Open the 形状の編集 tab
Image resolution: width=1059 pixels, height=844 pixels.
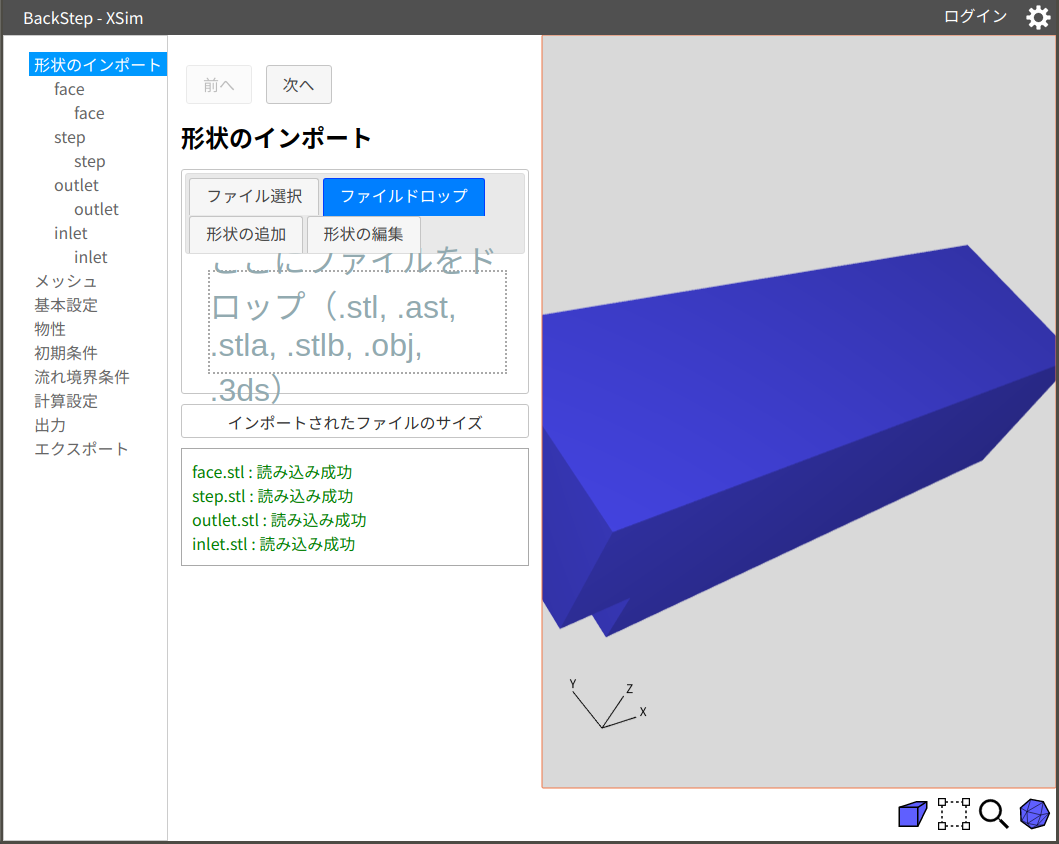pos(363,235)
